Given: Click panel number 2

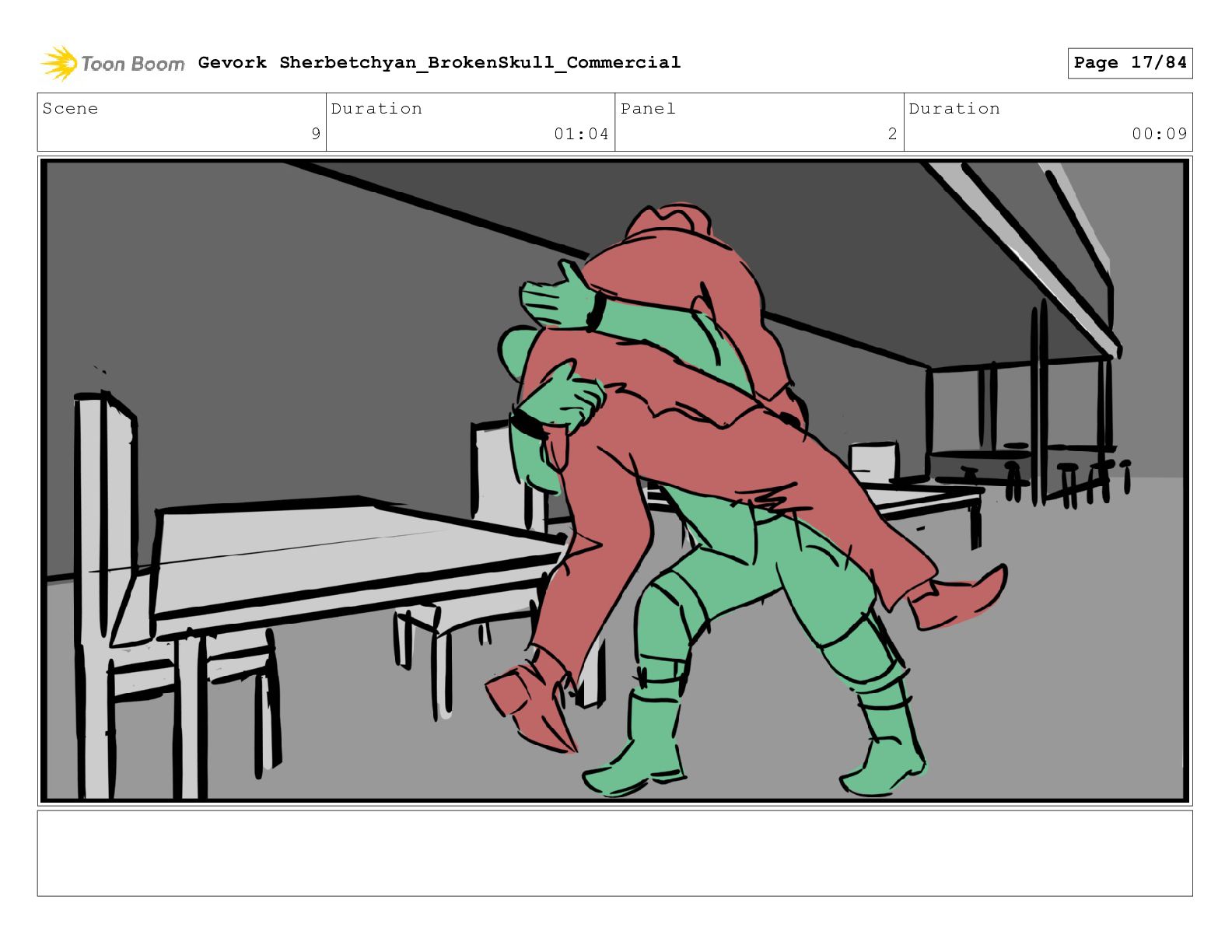Looking at the screenshot, I should pyautogui.click(x=893, y=134).
